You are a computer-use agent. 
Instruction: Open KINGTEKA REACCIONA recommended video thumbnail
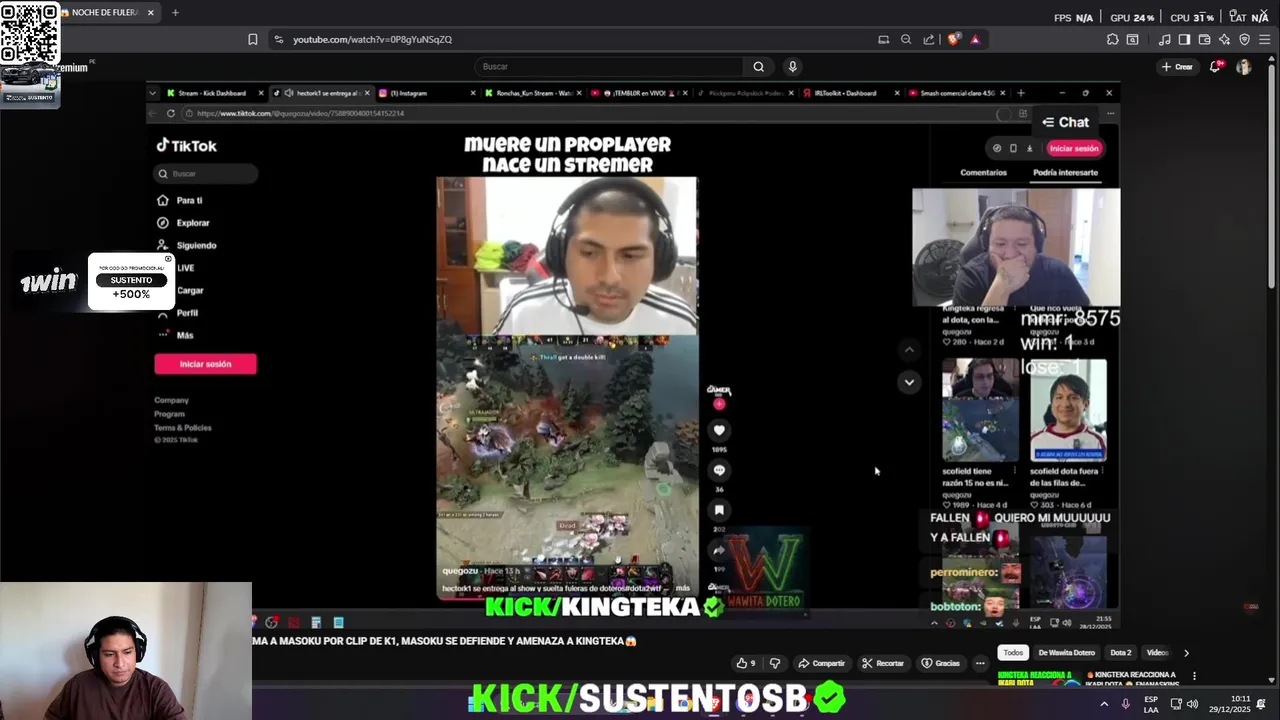pyautogui.click(x=1038, y=679)
